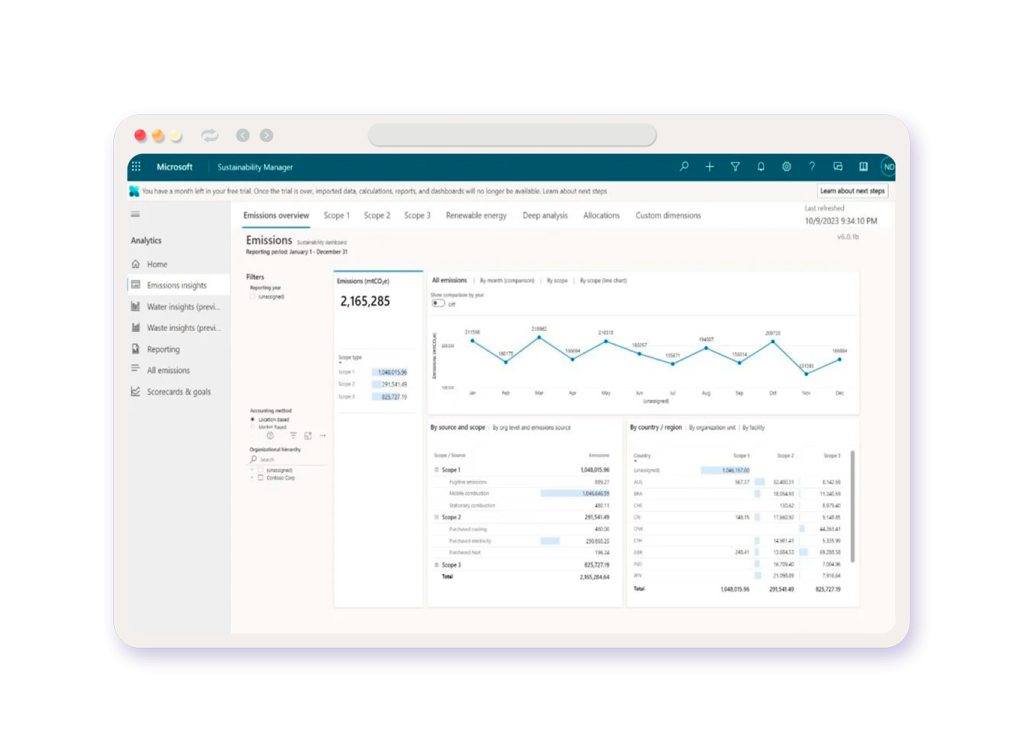Open the filter funnel icon in header

pos(735,167)
